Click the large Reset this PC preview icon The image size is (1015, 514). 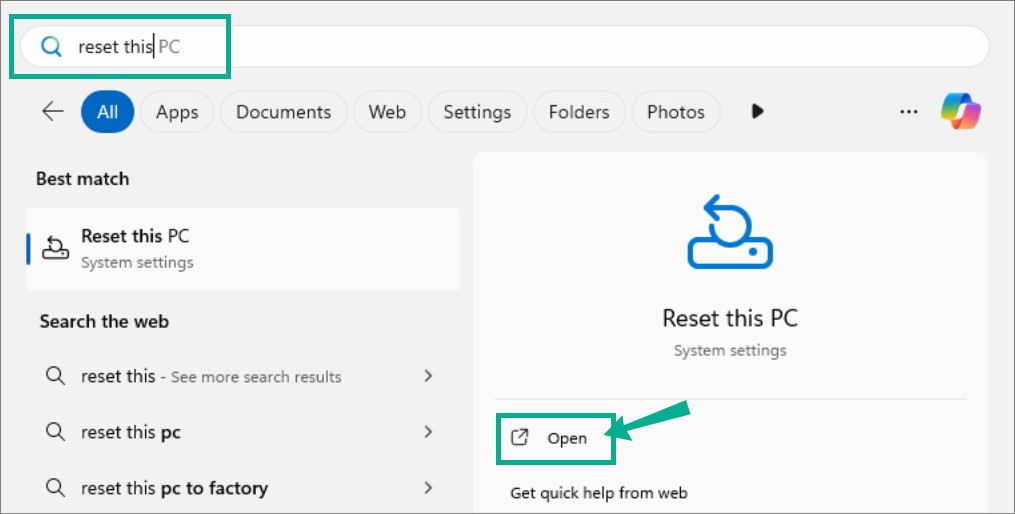click(x=730, y=232)
